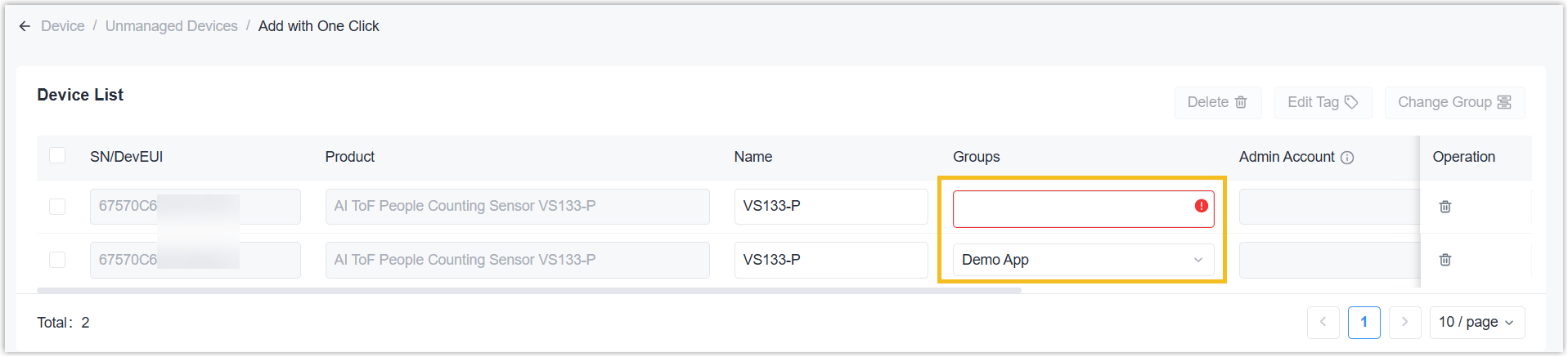Navigate to Device breadcrumb

tap(63, 26)
